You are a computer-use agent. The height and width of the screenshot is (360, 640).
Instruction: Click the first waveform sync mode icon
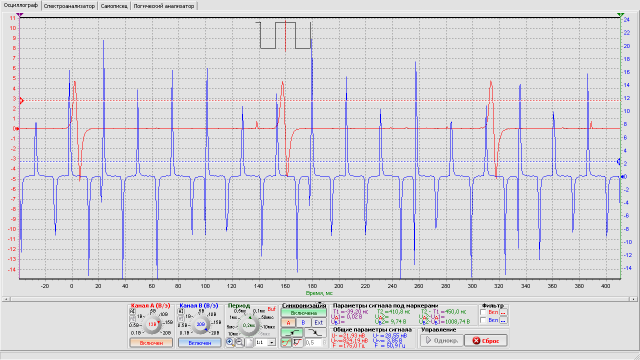287,342
